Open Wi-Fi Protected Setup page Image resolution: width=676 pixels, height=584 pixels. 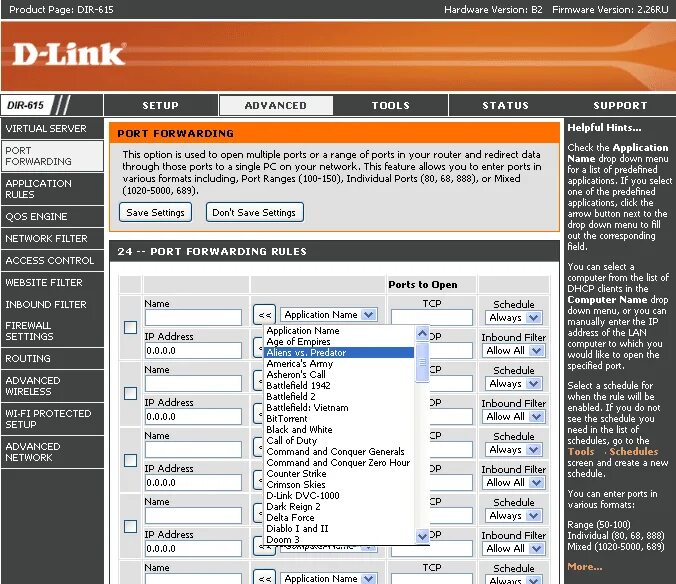(x=52, y=419)
